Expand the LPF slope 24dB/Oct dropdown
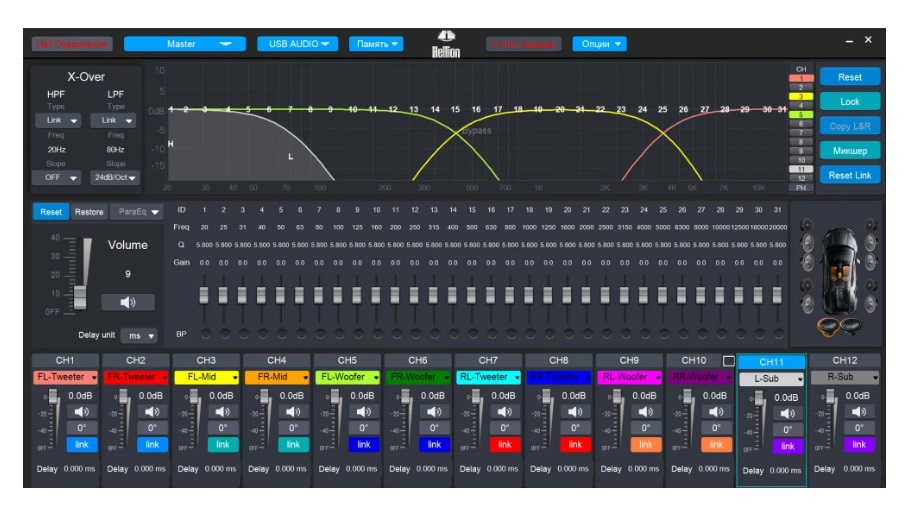This screenshot has height=525, width=915. pos(116,178)
